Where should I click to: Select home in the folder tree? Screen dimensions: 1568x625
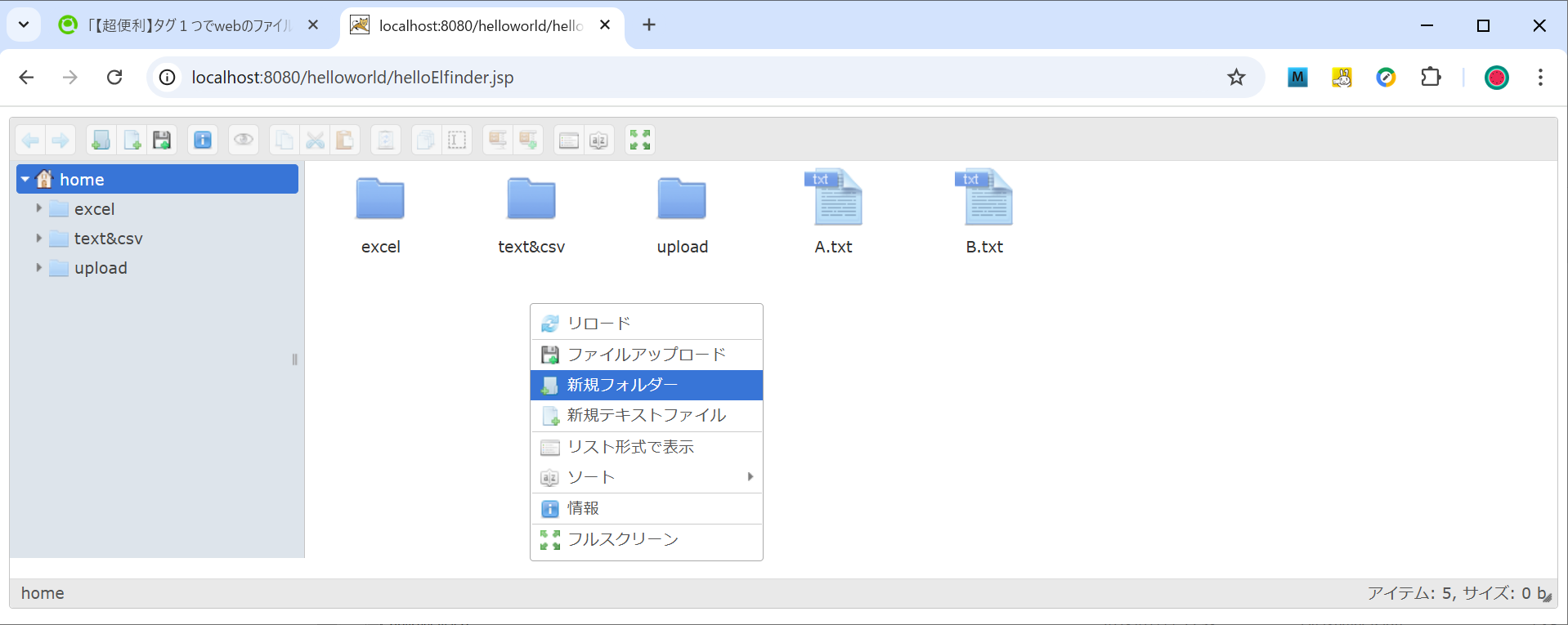pos(157,179)
